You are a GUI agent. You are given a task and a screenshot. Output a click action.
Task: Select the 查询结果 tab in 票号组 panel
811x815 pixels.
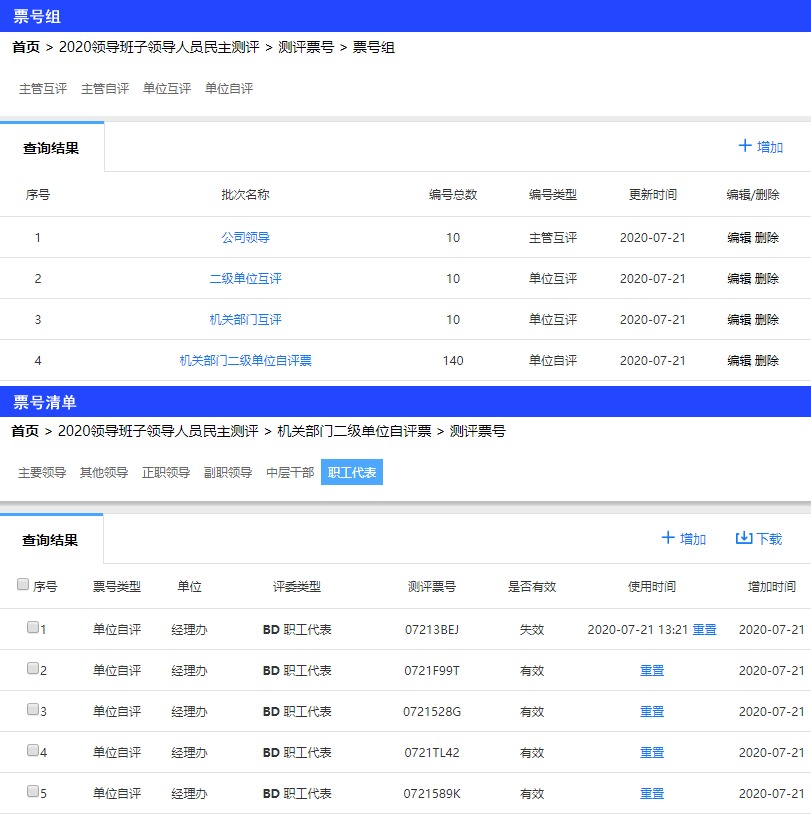click(x=51, y=148)
